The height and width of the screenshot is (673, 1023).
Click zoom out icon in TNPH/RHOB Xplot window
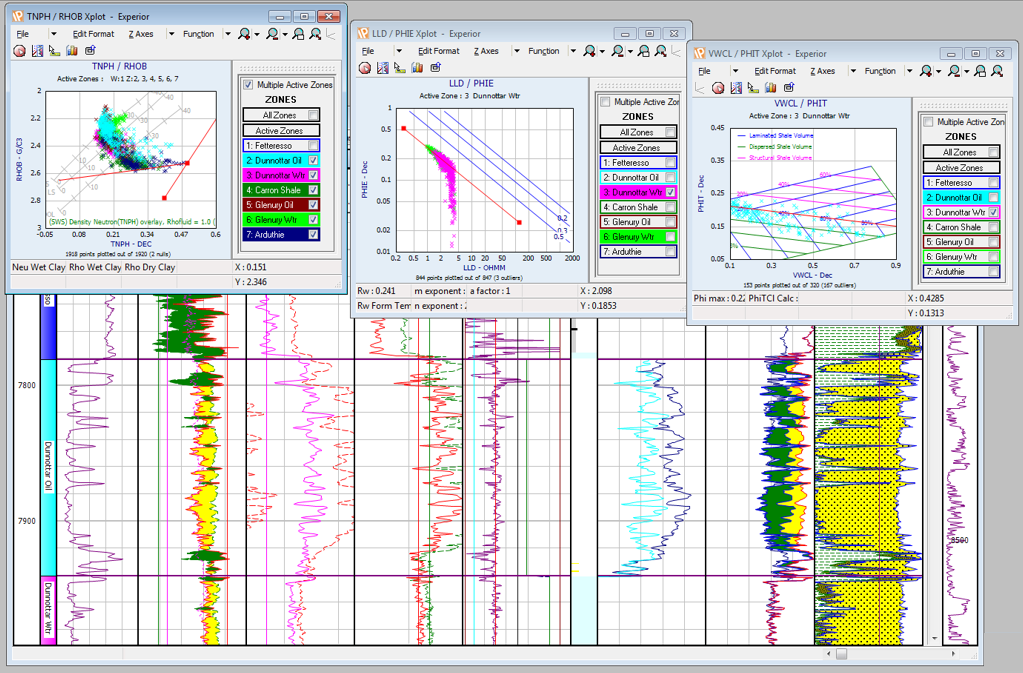click(x=272, y=34)
